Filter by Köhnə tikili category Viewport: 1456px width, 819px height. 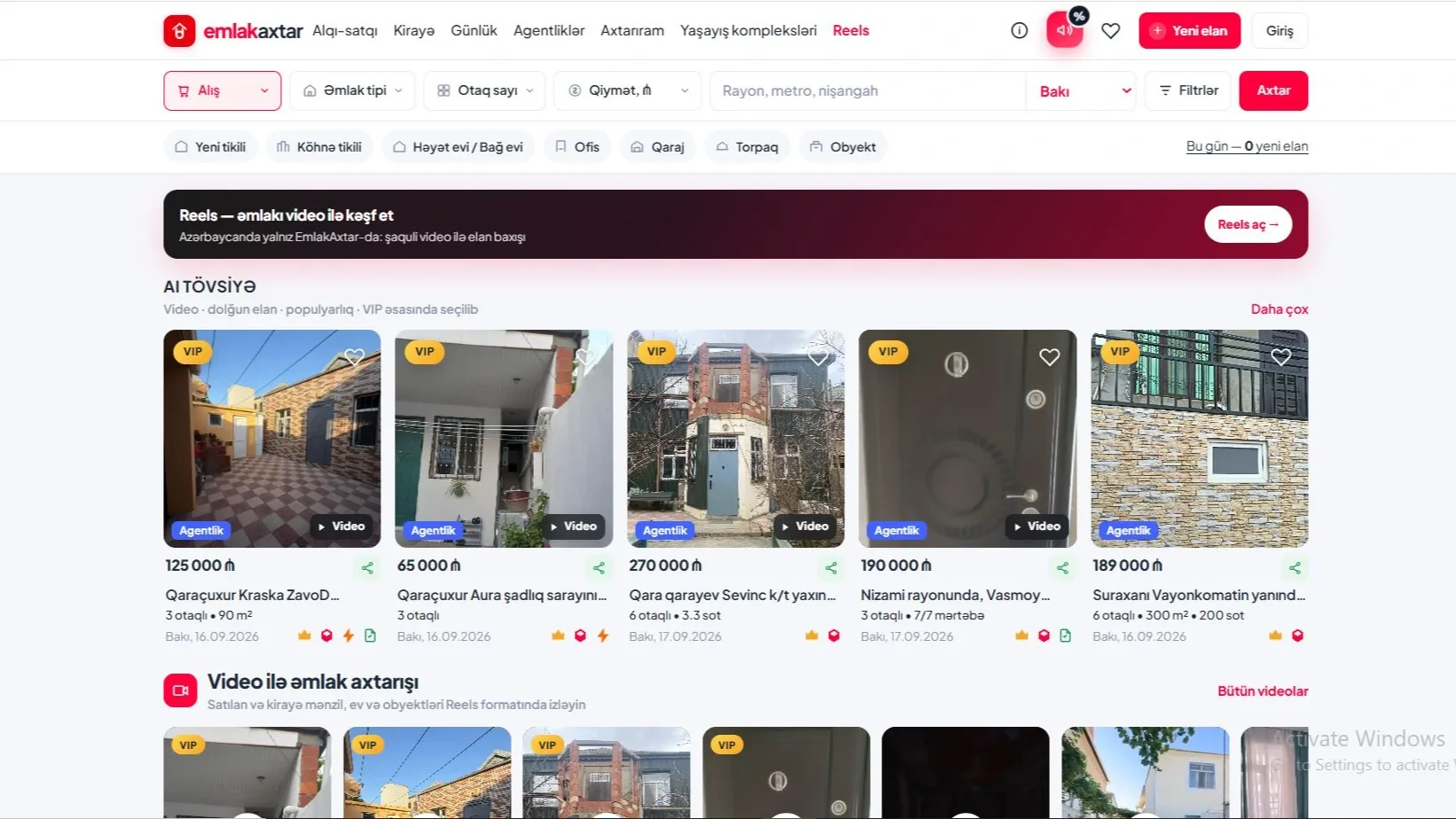point(319,147)
